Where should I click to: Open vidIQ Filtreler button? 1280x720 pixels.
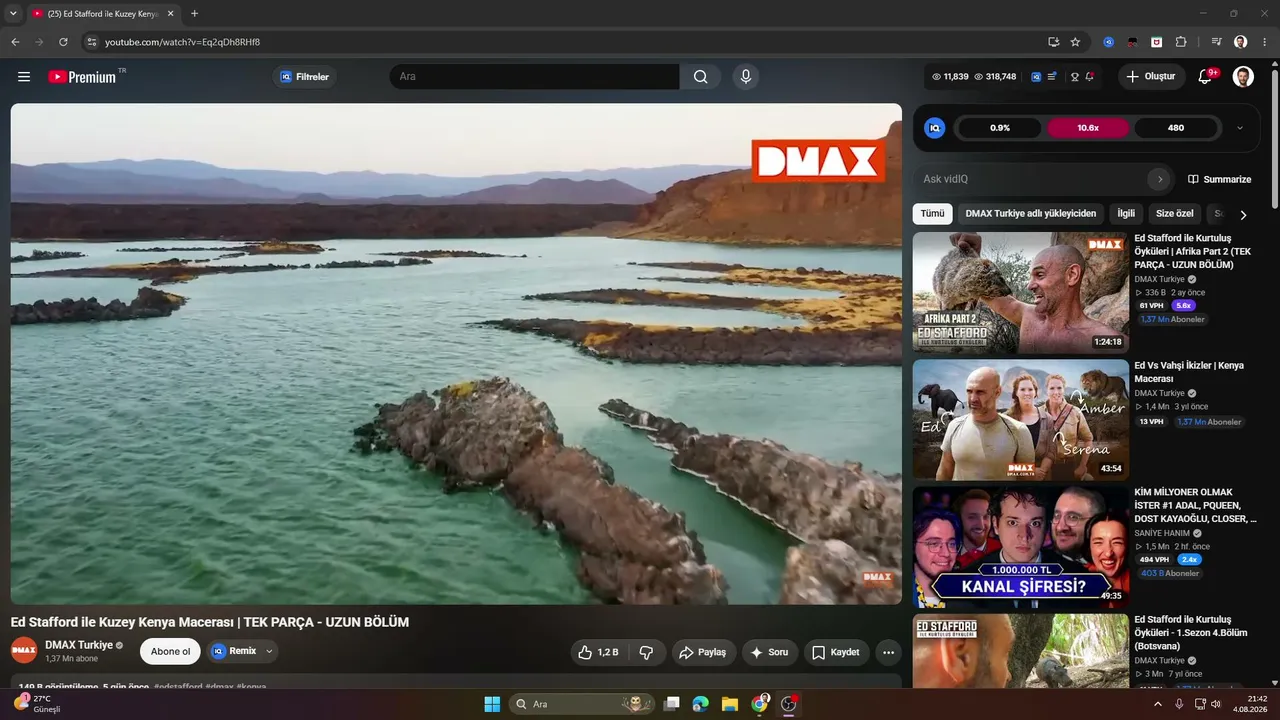[305, 77]
